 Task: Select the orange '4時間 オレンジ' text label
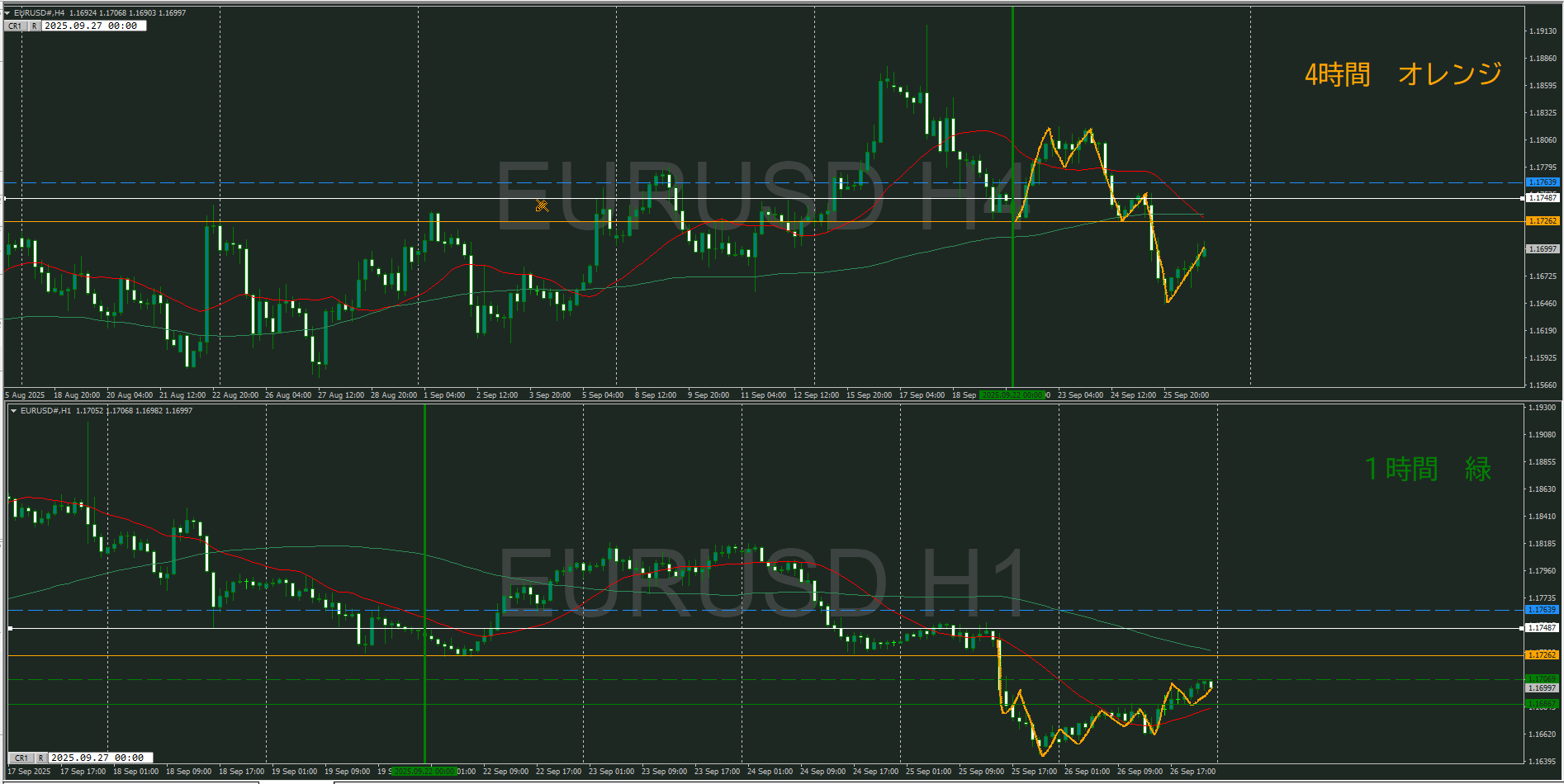tap(1402, 74)
